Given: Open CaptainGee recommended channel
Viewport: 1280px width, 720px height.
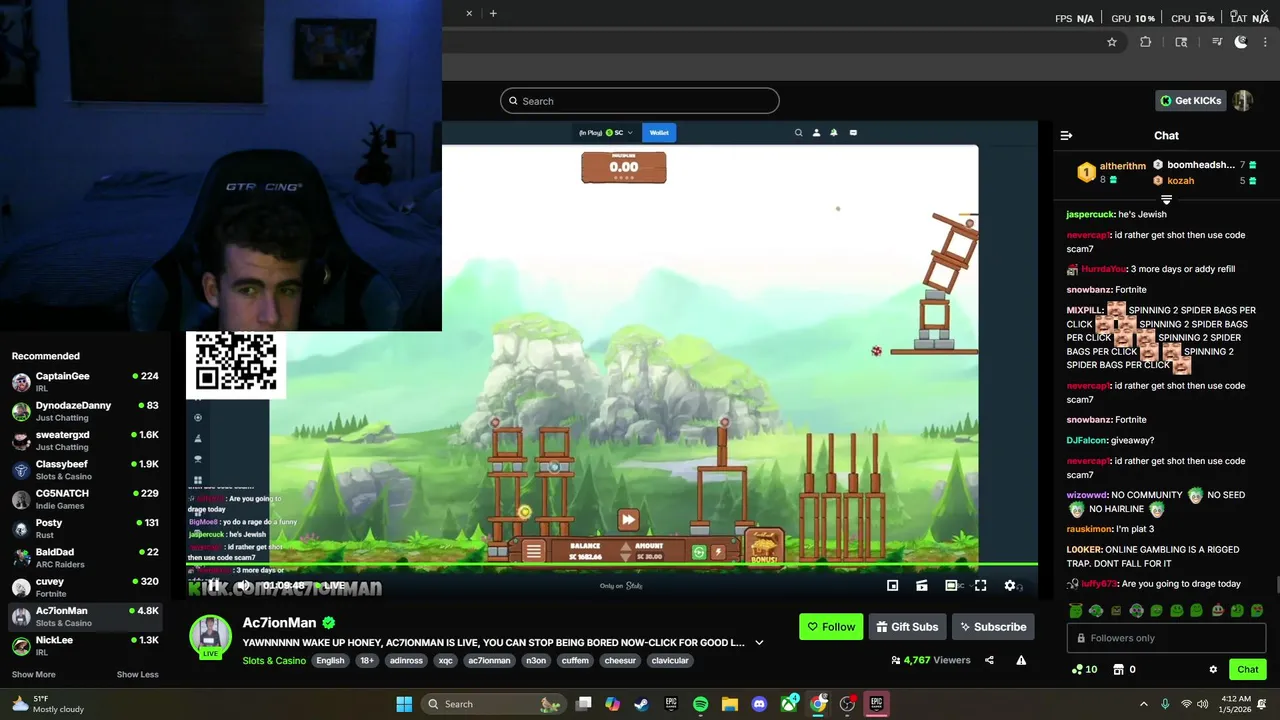Looking at the screenshot, I should [x=85, y=382].
